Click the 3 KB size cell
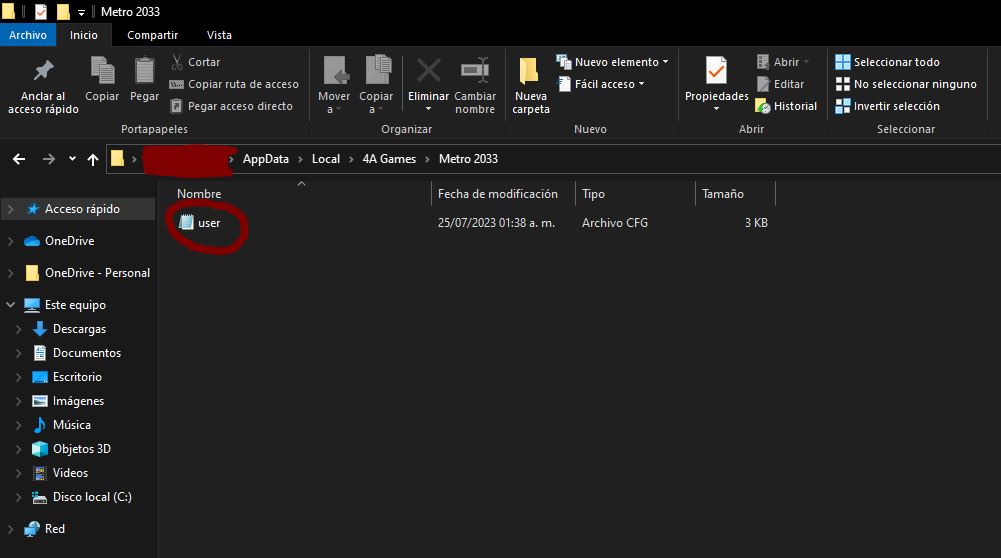This screenshot has height=558, width=1001. [756, 223]
